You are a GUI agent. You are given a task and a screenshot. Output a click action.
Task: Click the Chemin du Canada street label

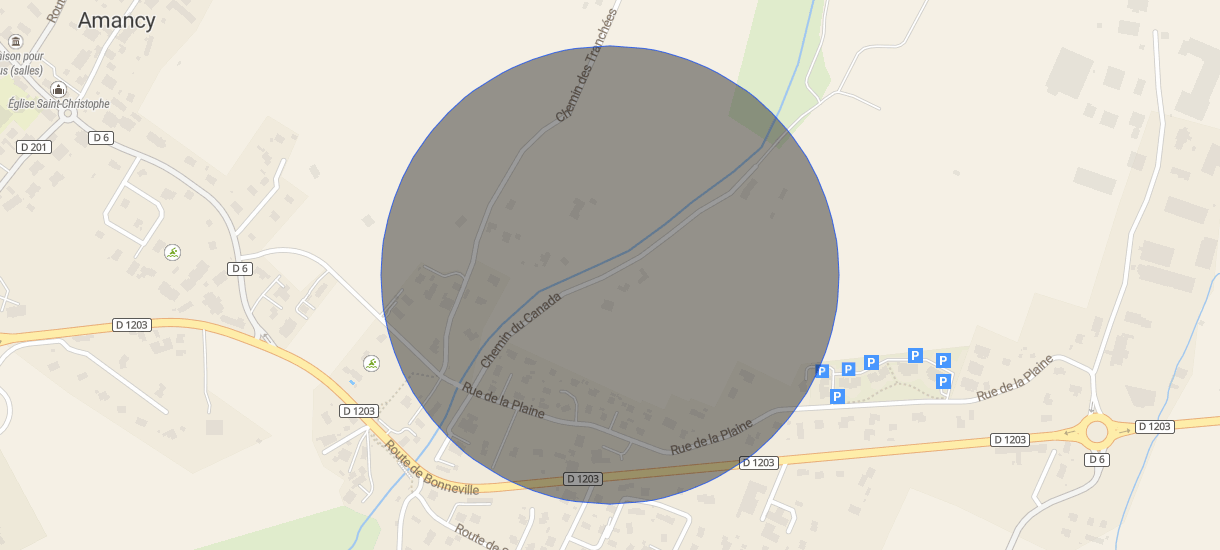pyautogui.click(x=521, y=329)
